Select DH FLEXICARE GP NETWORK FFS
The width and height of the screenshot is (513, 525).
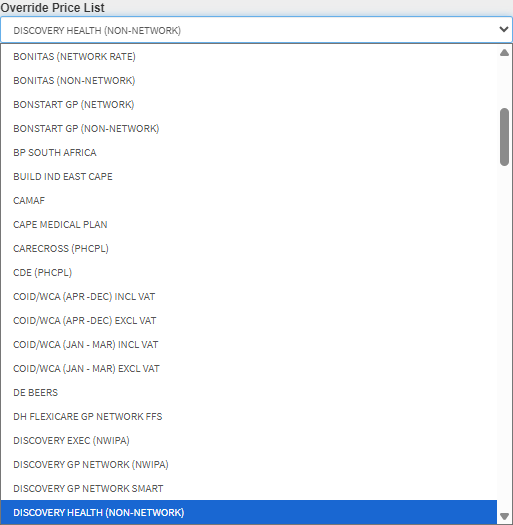click(x=249, y=417)
